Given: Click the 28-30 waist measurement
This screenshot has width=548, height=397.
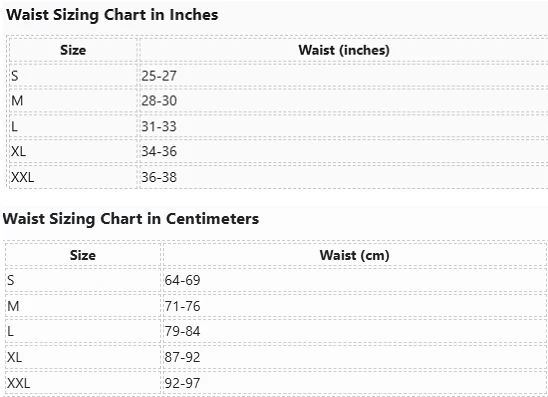Looking at the screenshot, I should pyautogui.click(x=159, y=101).
